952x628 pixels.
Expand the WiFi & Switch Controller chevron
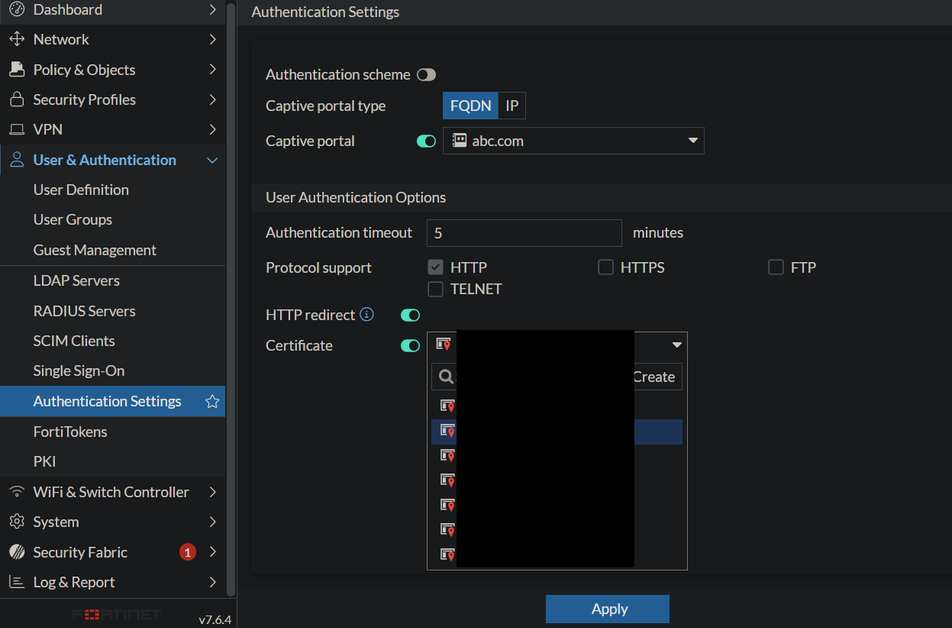pos(212,491)
